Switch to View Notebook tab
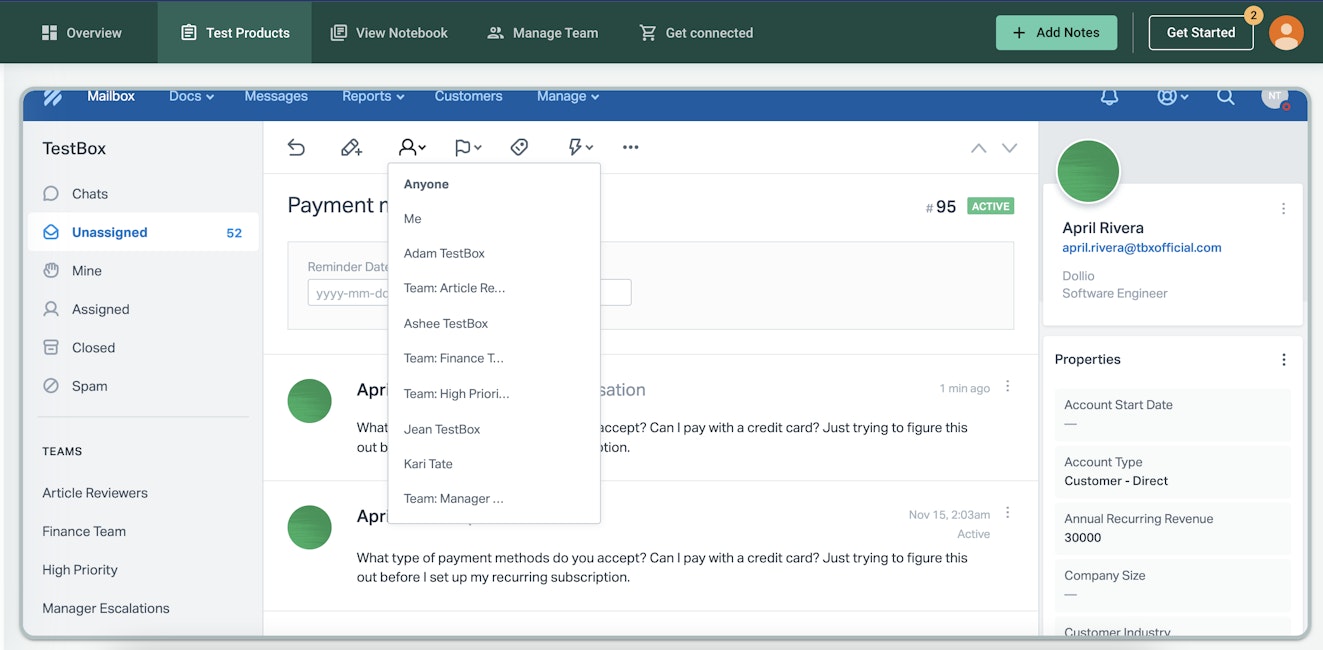Image resolution: width=1323 pixels, height=650 pixels. point(389,33)
